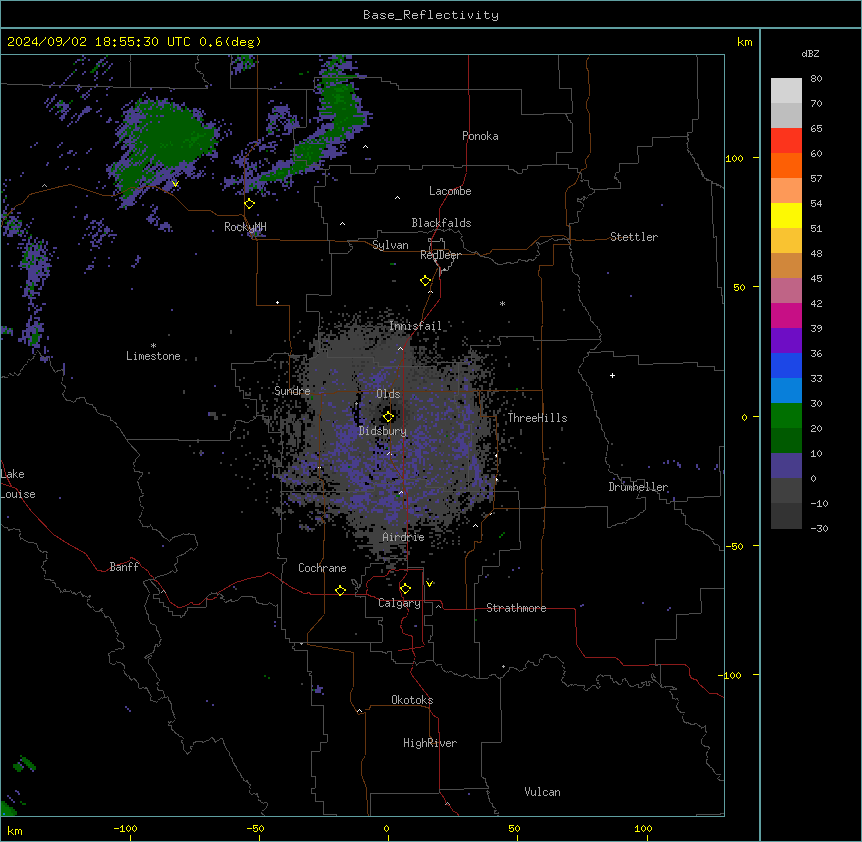
Task: Select the Strathmore city label
Action: [x=516, y=608]
